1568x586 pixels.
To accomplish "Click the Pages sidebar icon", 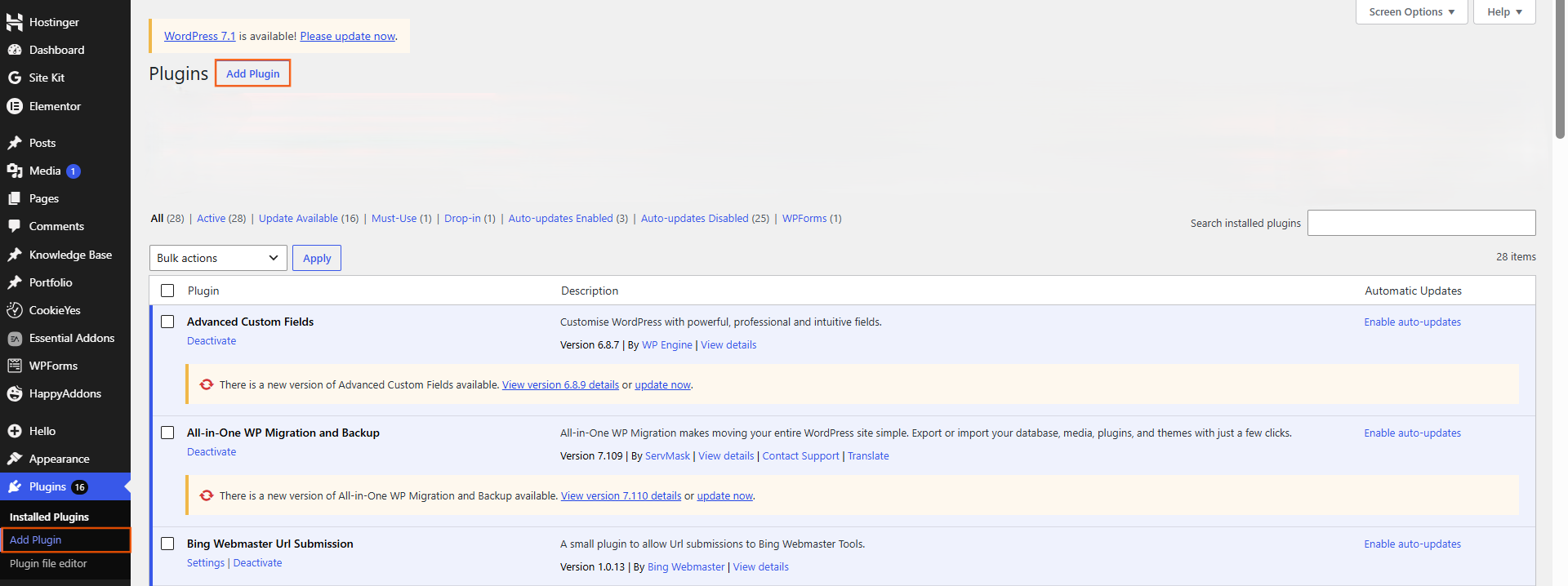I will (x=15, y=198).
